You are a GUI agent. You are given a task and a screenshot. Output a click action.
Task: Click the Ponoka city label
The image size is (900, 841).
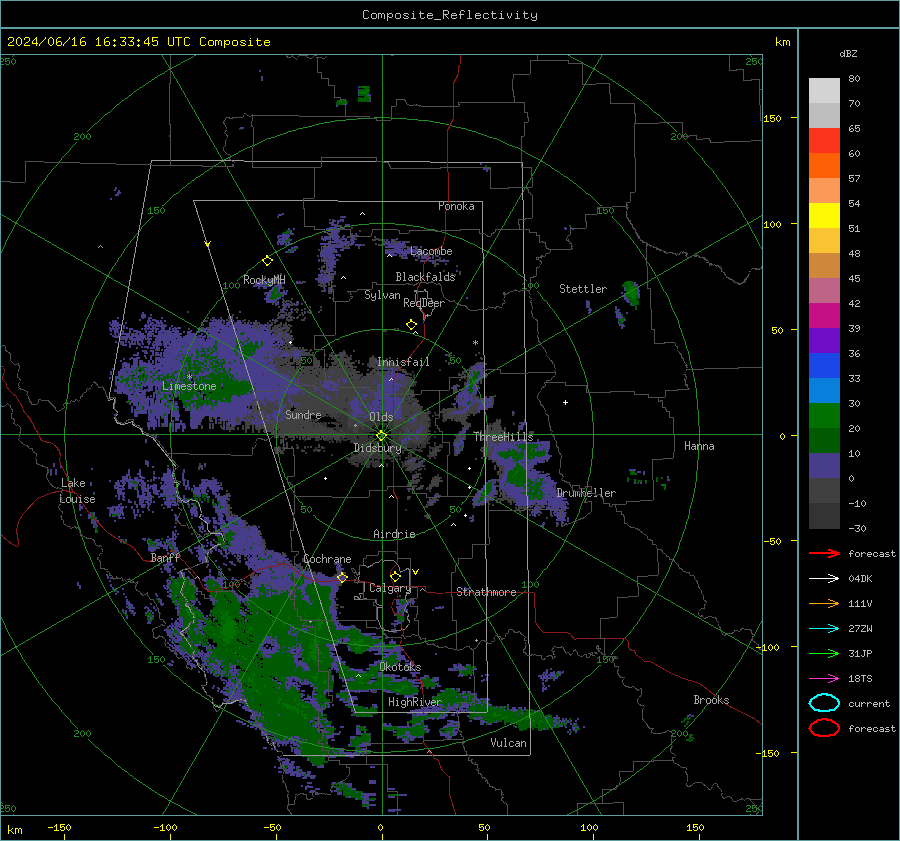[456, 206]
